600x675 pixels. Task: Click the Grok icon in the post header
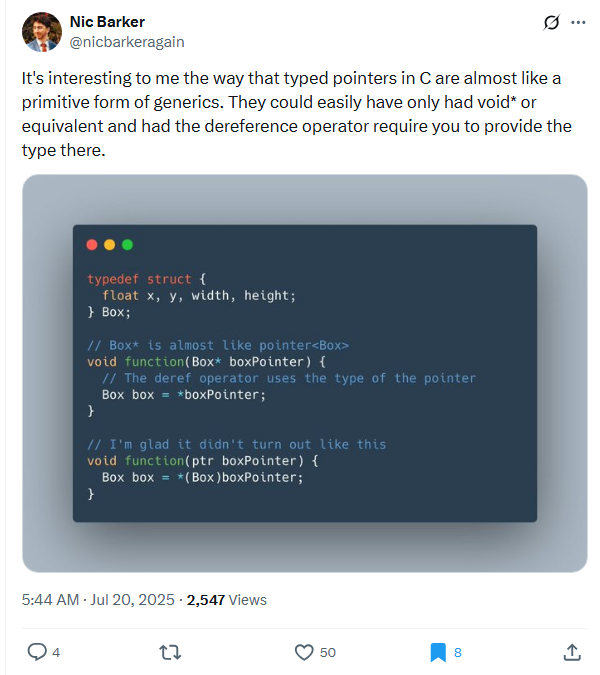pos(549,22)
